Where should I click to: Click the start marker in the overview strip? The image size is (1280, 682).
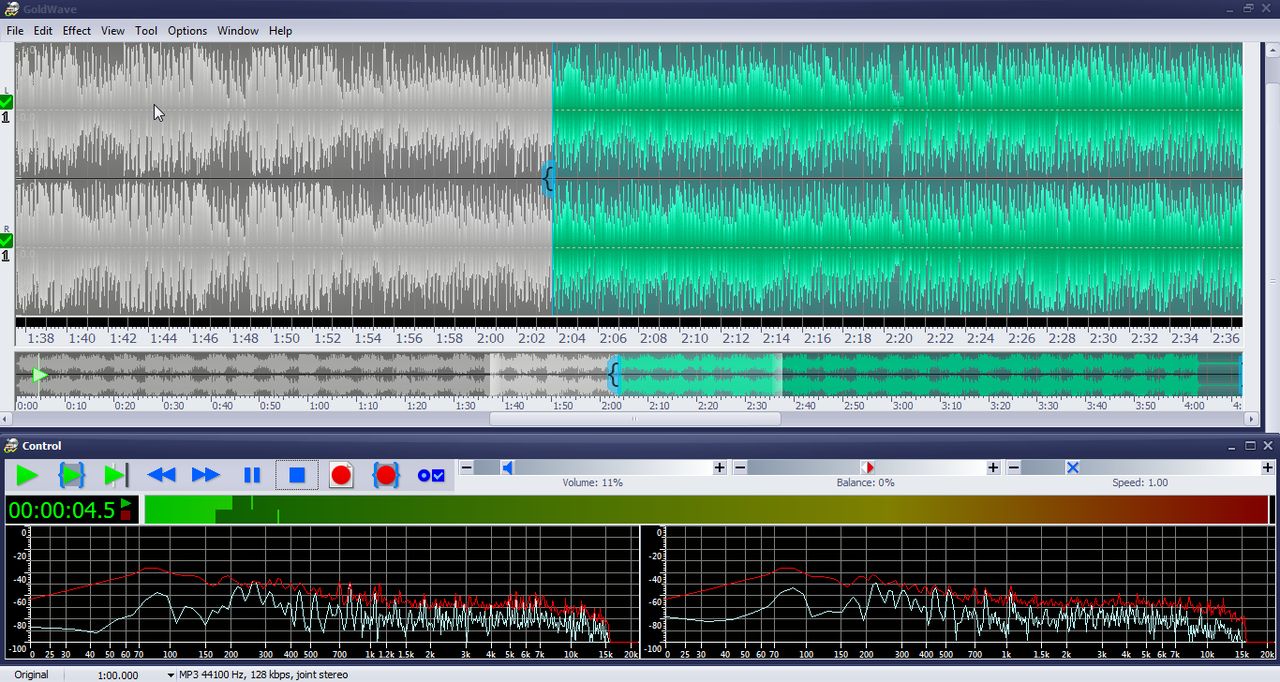coord(614,375)
